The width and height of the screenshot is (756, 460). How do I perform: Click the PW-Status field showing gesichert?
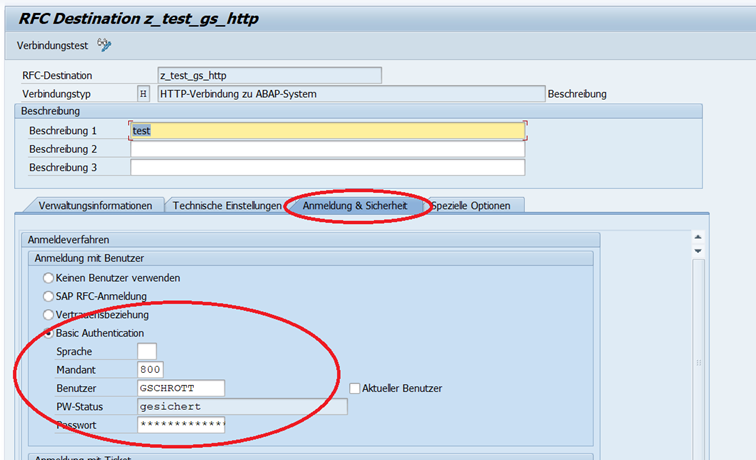(x=242, y=406)
